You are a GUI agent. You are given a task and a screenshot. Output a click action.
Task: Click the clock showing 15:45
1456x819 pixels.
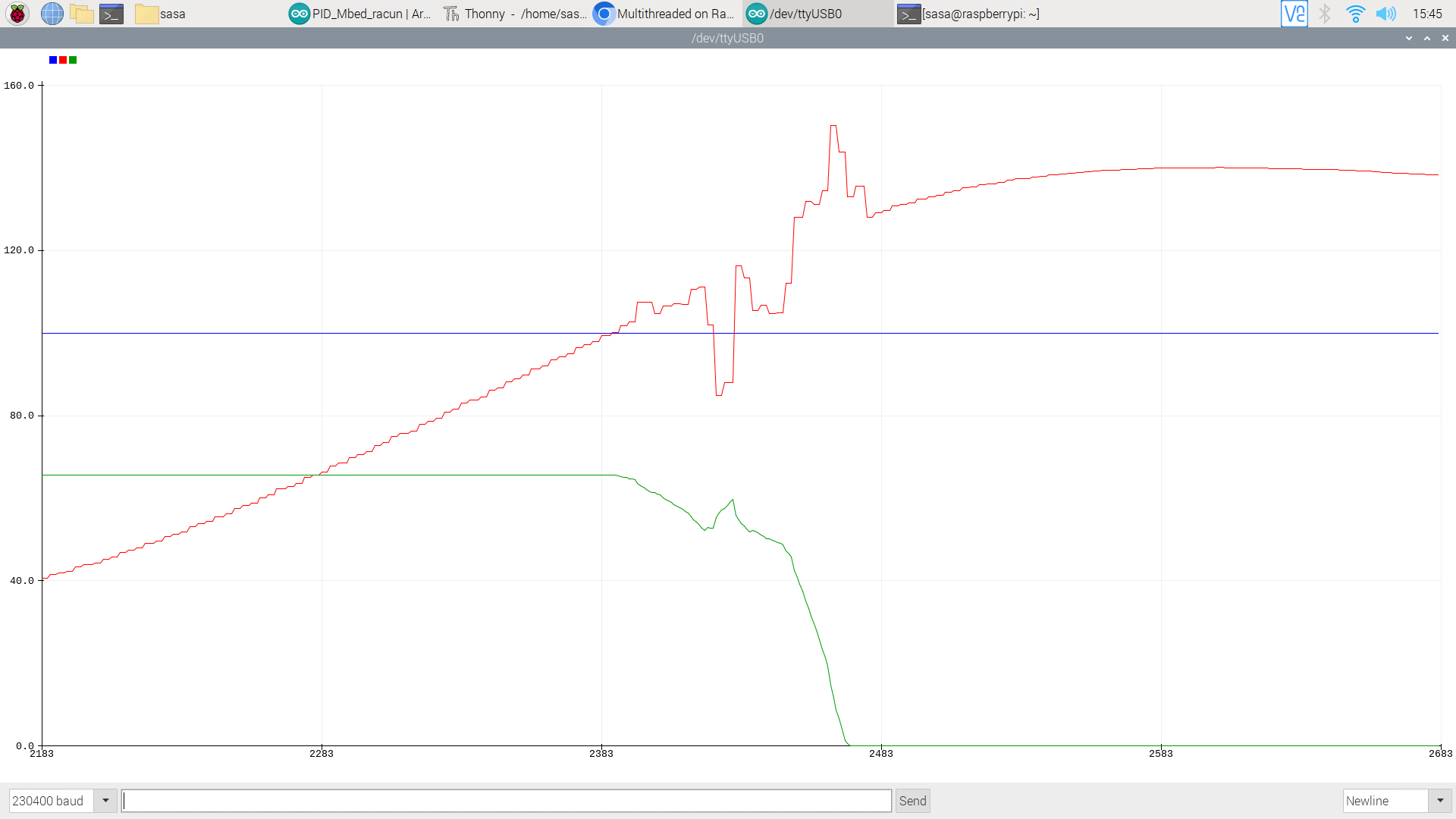point(1427,14)
